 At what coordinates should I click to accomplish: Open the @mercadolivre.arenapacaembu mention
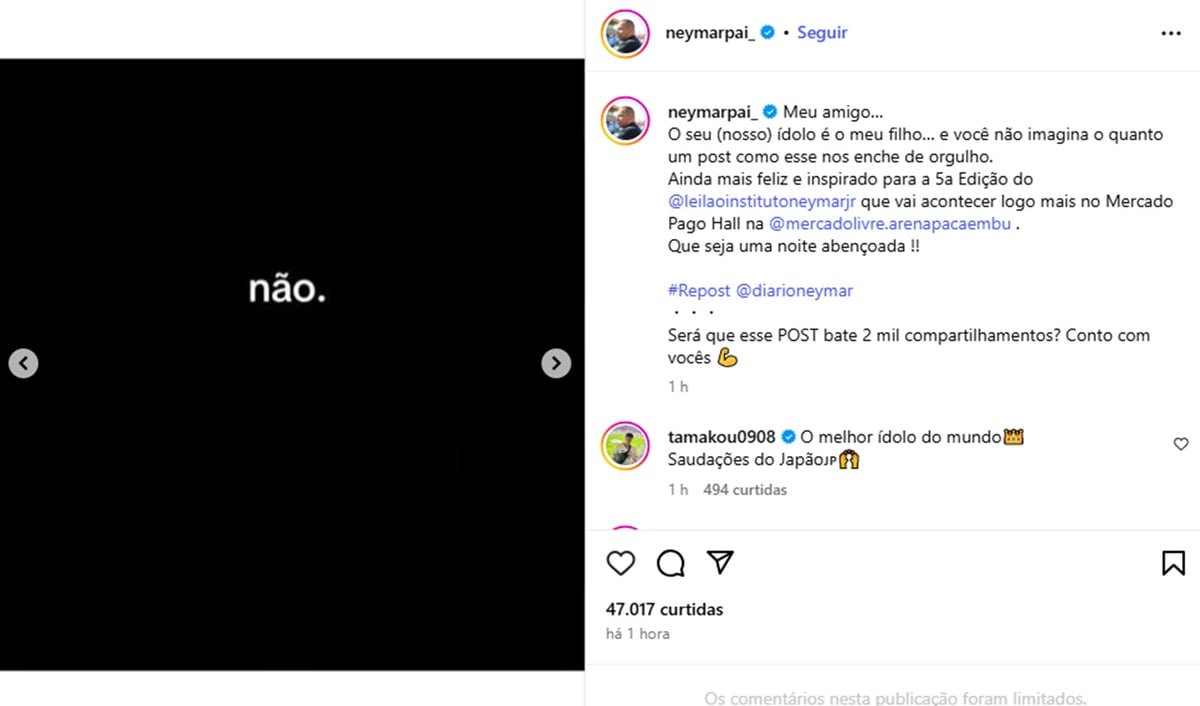890,223
